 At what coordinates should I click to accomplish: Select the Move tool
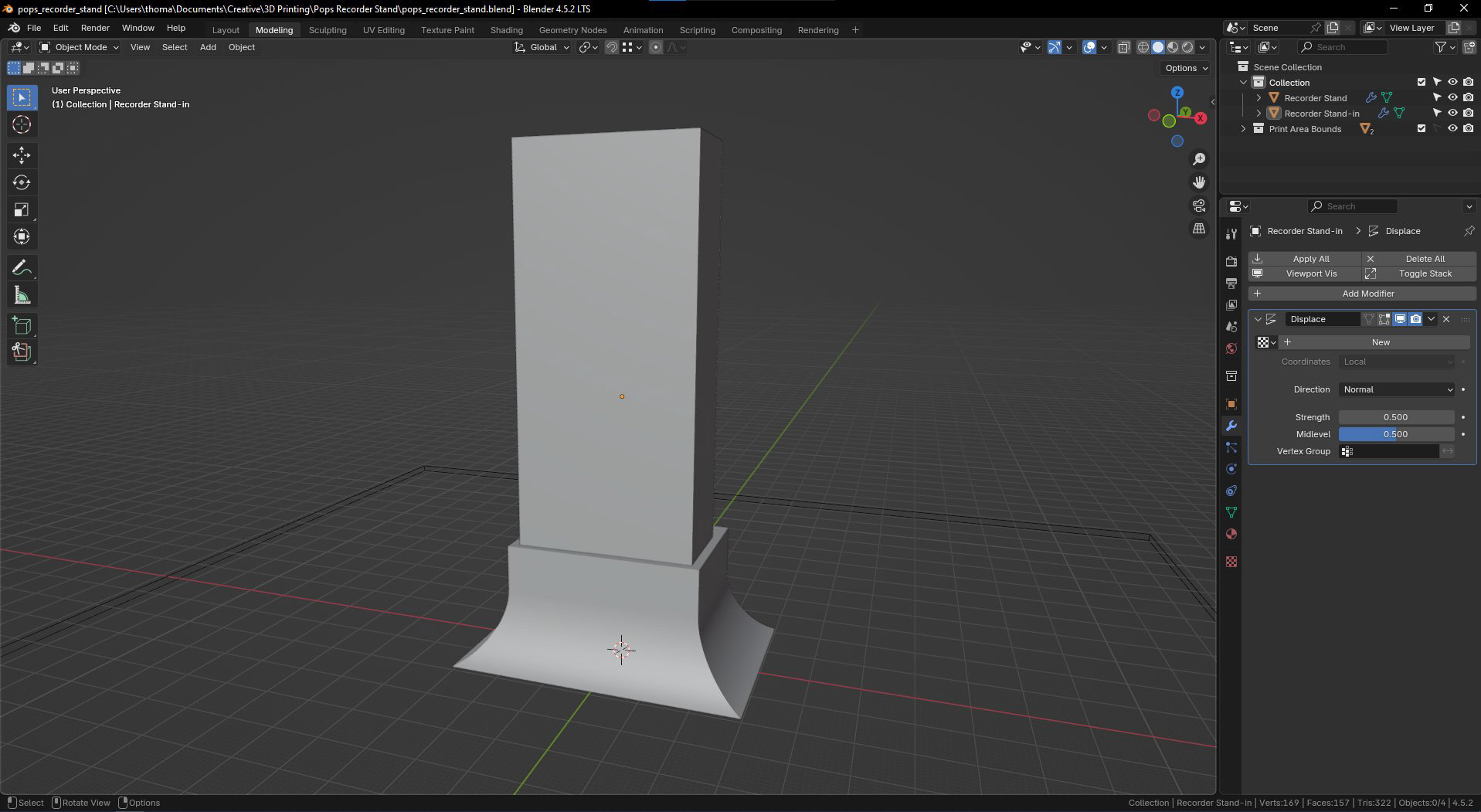pyautogui.click(x=22, y=155)
